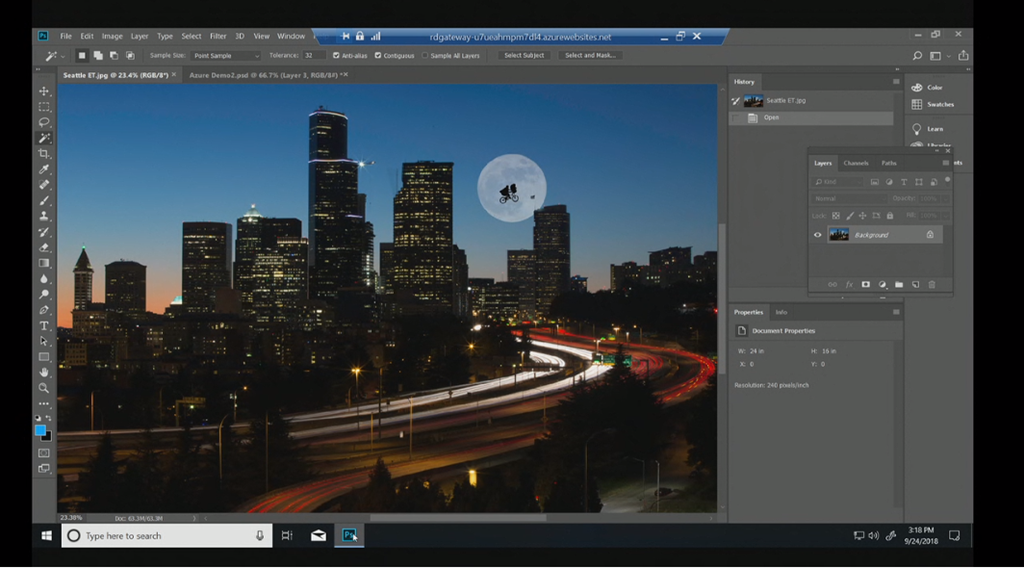The image size is (1024, 568).
Task: Open the Sample Size dropdown
Action: 226,56
